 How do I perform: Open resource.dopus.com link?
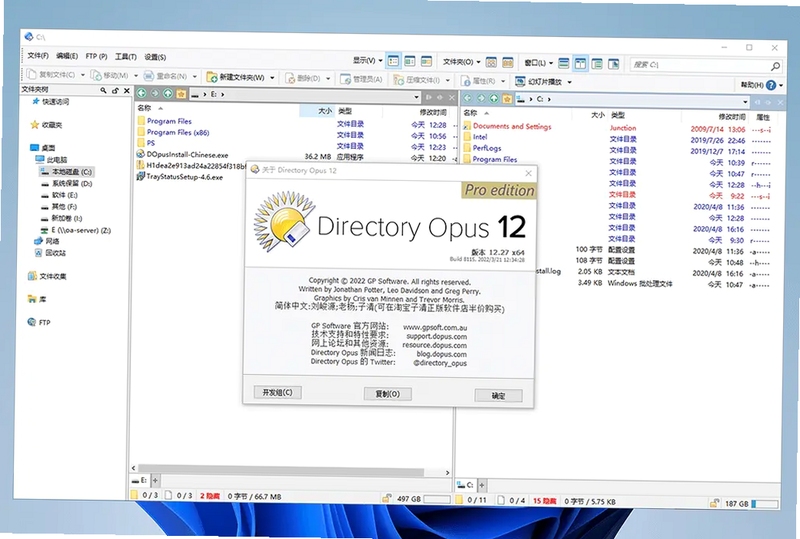[x=434, y=345]
